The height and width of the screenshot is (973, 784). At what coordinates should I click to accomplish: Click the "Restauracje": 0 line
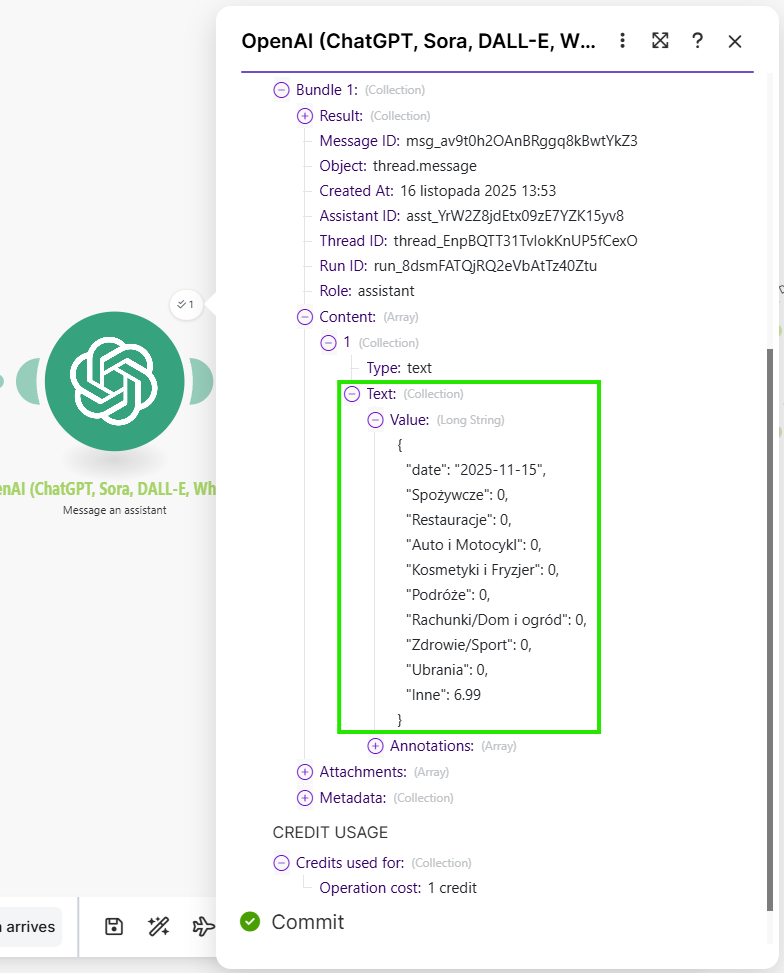[x=459, y=519]
